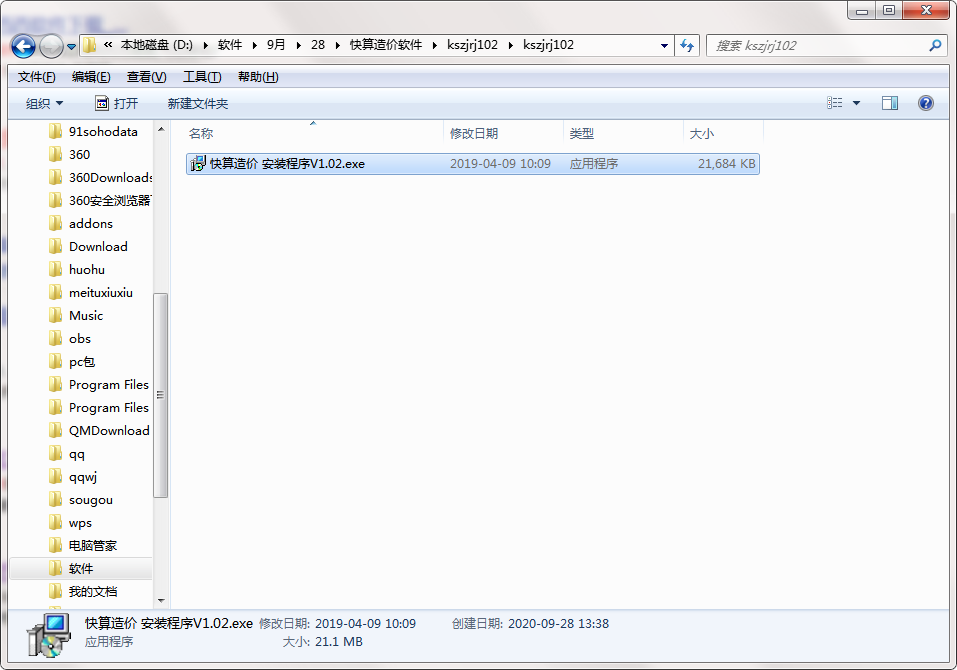Expand arrow after 本地磁盘 (D:) breadcrumb
The width and height of the screenshot is (957, 670).
[x=206, y=45]
